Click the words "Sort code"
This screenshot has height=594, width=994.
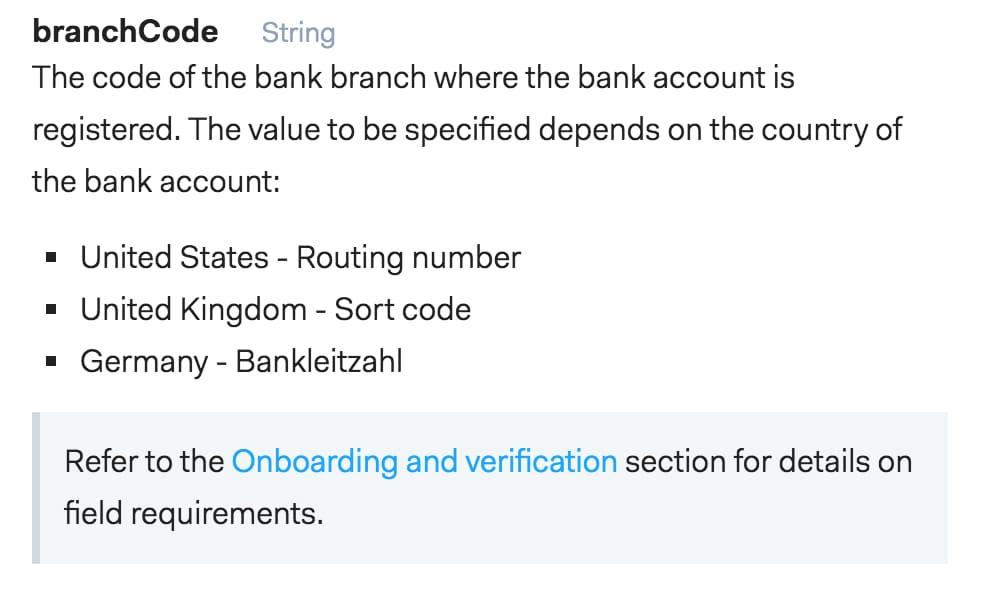pos(403,310)
